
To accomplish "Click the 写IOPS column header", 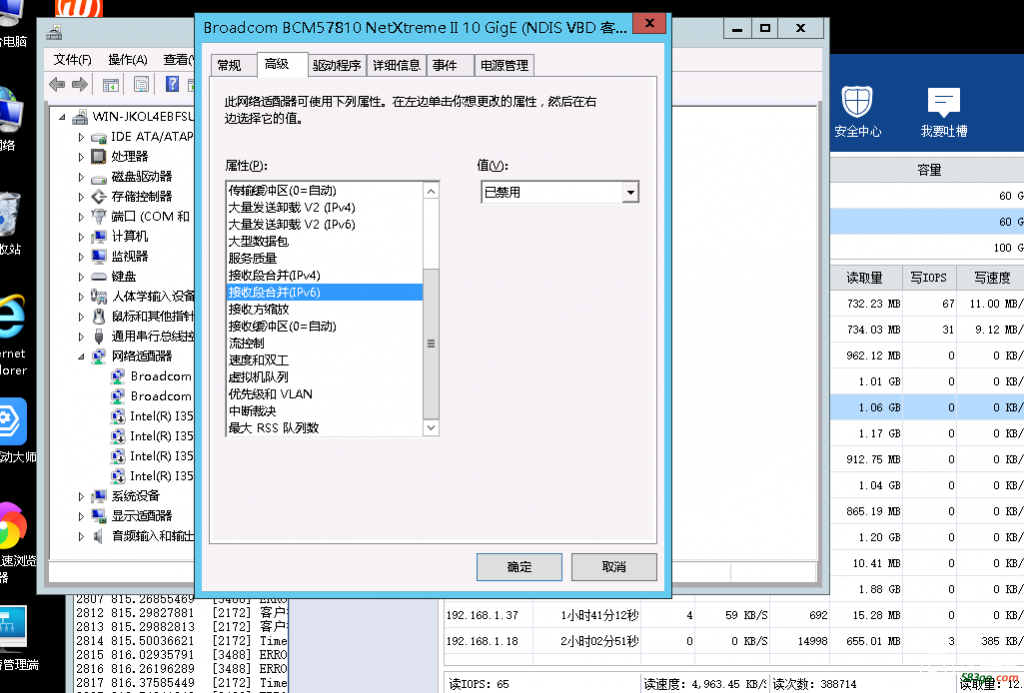I will (929, 278).
